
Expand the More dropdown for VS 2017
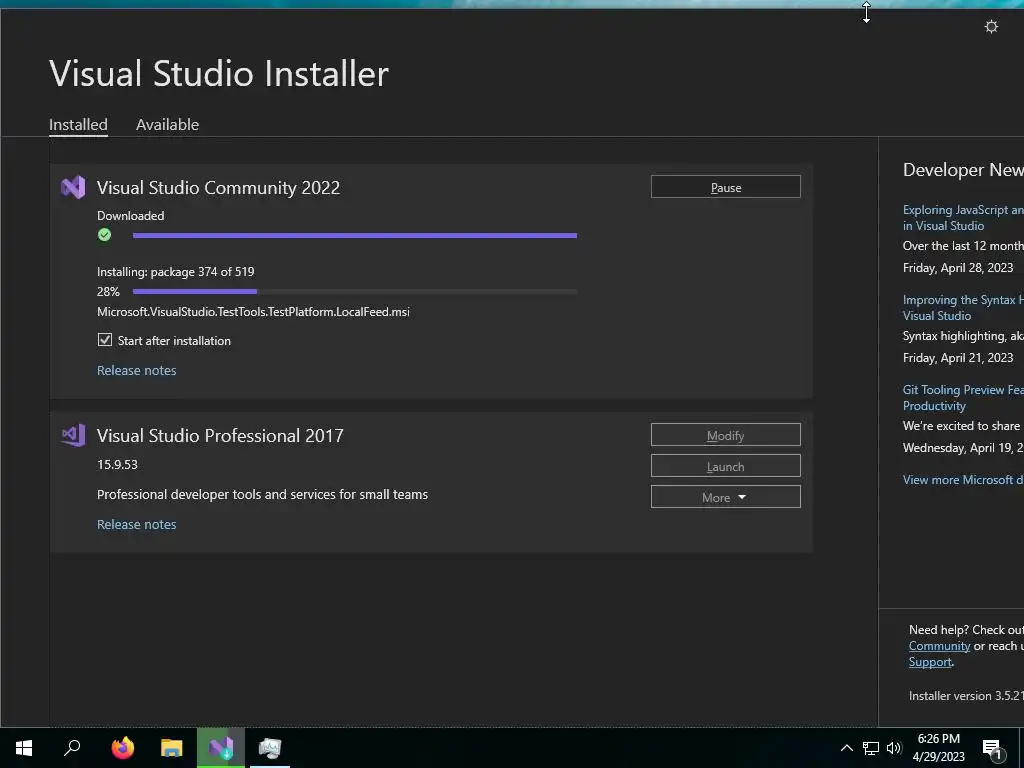pyautogui.click(x=726, y=497)
